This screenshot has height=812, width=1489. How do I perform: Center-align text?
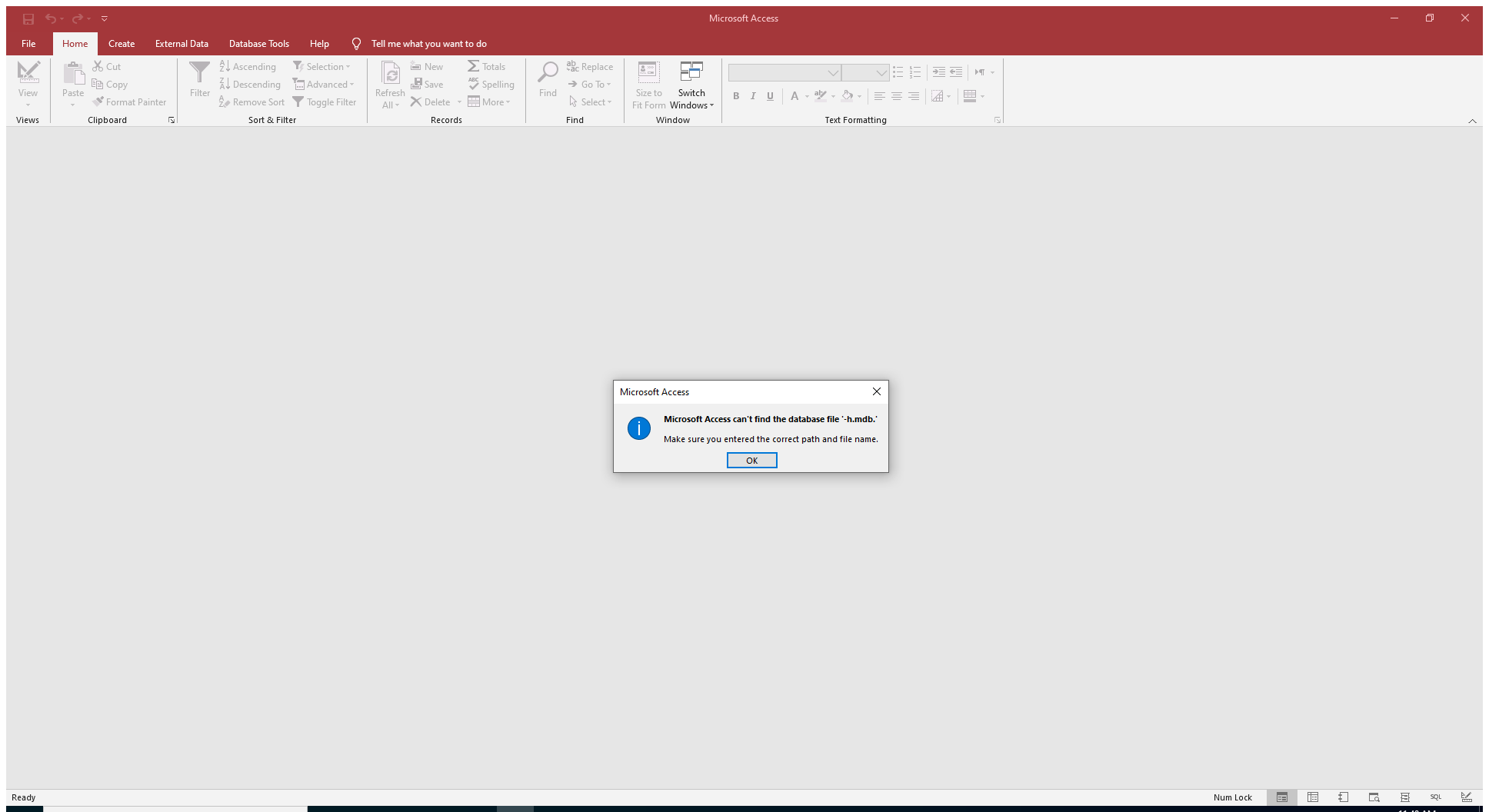tap(896, 96)
